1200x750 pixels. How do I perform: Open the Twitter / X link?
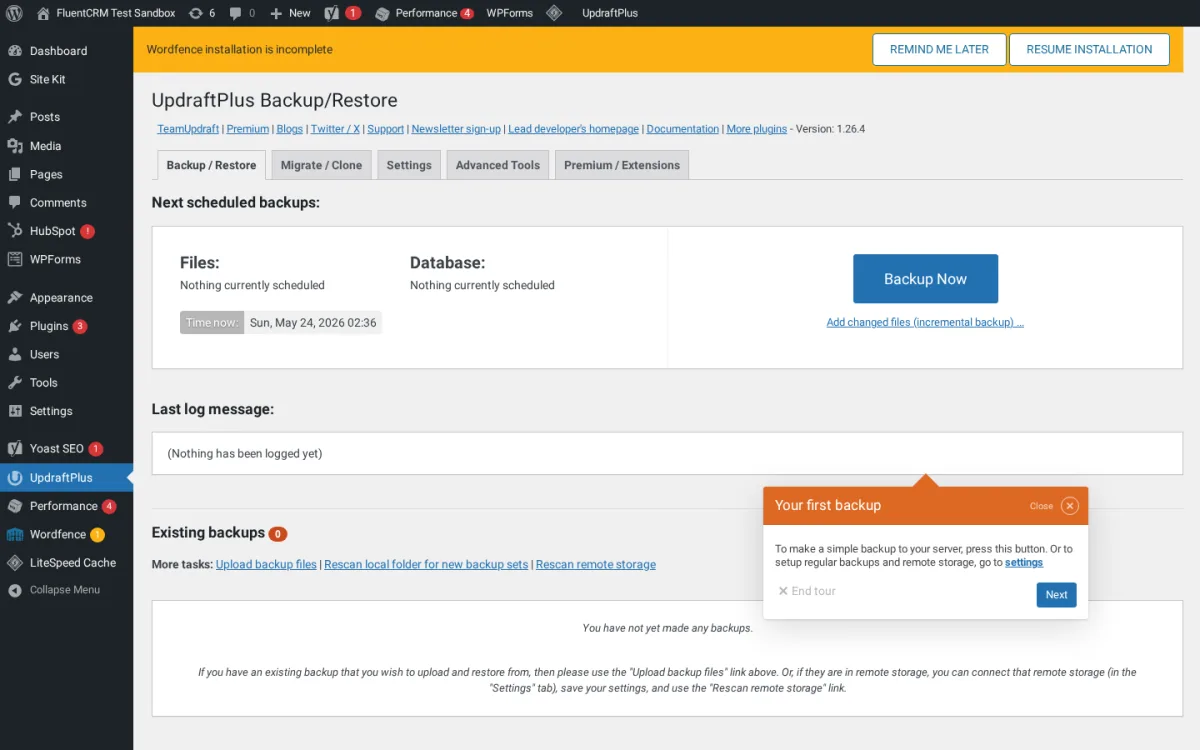(335, 129)
